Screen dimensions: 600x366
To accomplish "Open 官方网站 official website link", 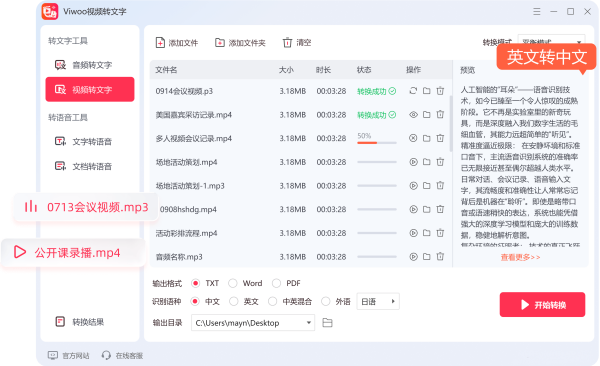I will 68,356.
